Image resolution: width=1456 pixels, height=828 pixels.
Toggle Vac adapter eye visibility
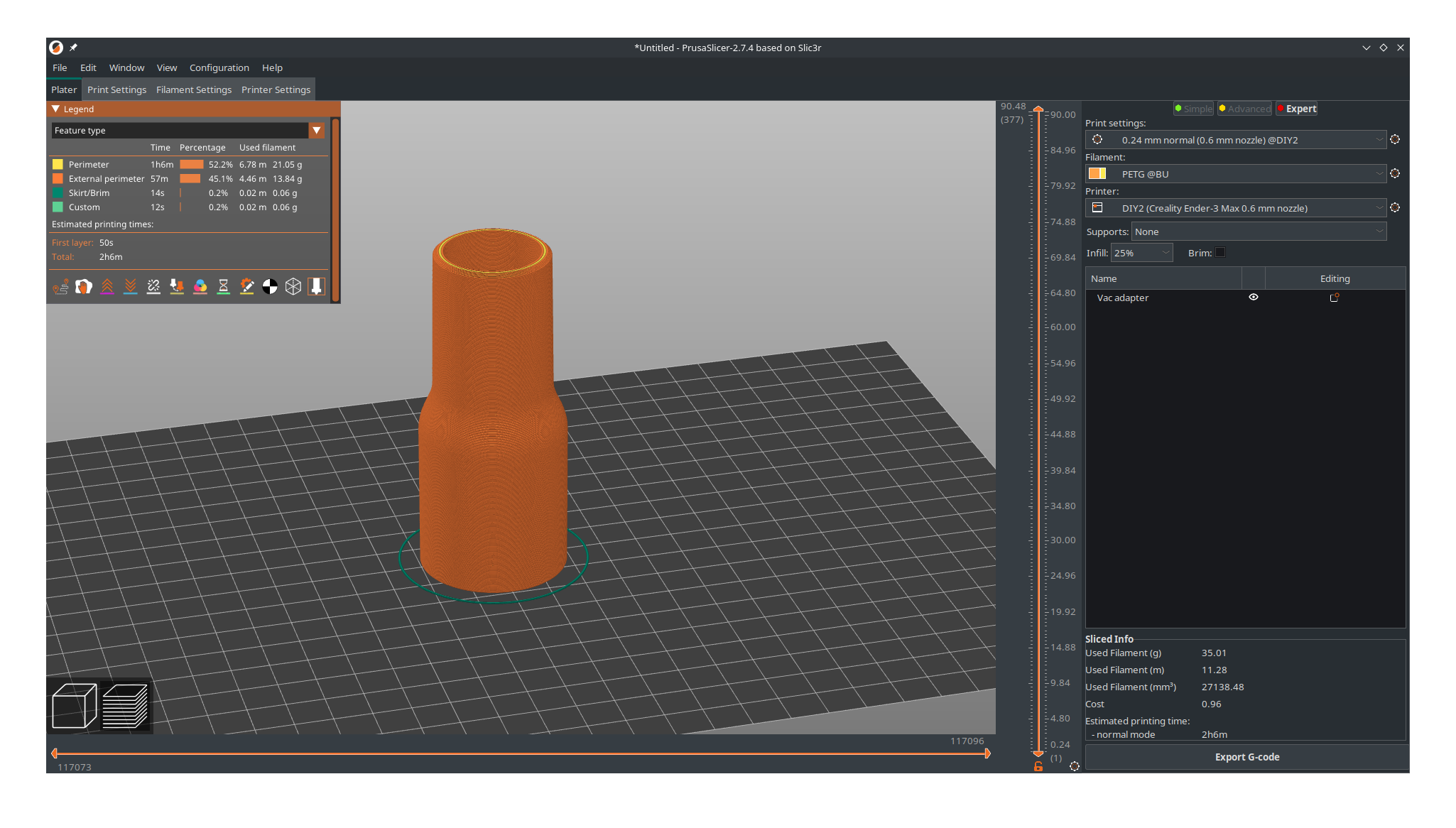[1253, 298]
